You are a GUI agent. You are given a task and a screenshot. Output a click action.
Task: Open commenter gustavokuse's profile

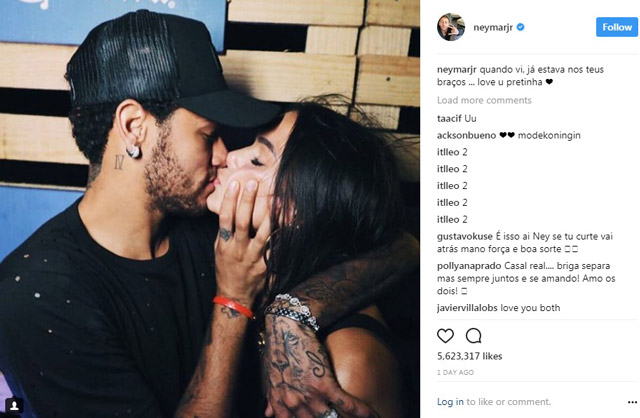pos(464,236)
